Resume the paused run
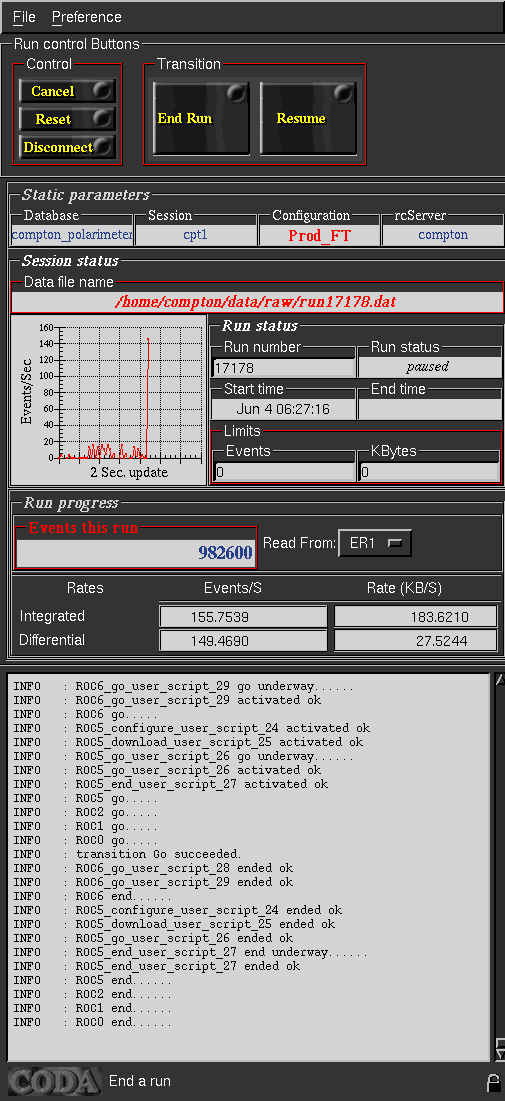This screenshot has width=505, height=1101. [x=309, y=118]
